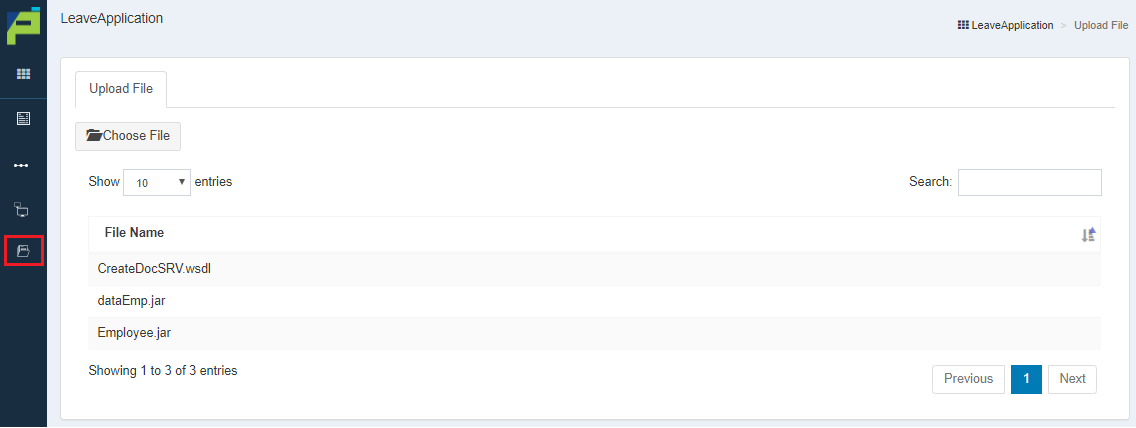Screen dimensions: 1136x428
Task: Open the file upload folder sidebar icon
Action: tap(23, 251)
